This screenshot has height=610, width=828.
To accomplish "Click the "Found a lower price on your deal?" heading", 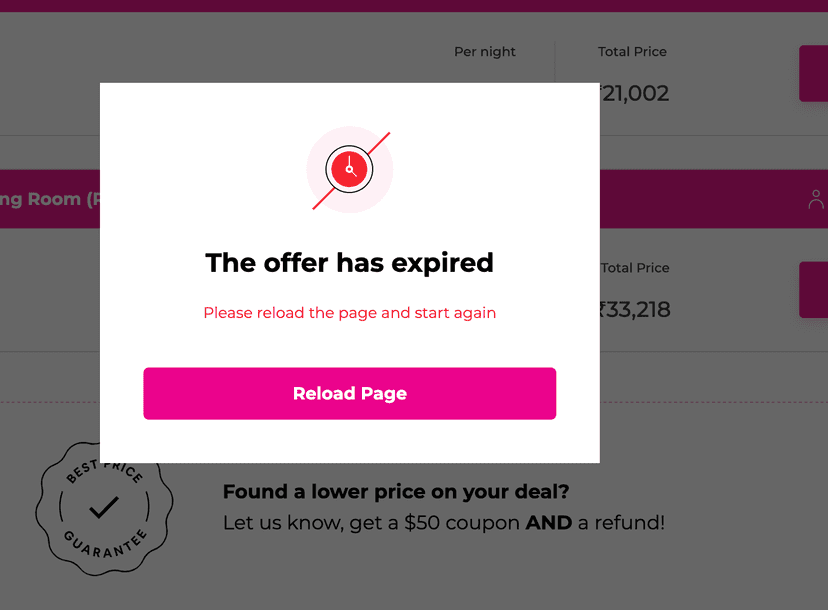I will [x=396, y=492].
